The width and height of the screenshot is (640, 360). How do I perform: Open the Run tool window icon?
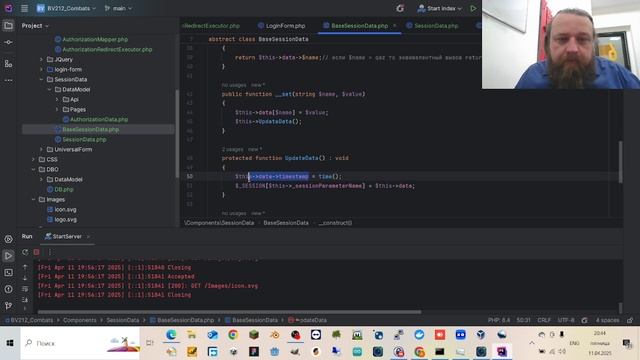point(8,256)
